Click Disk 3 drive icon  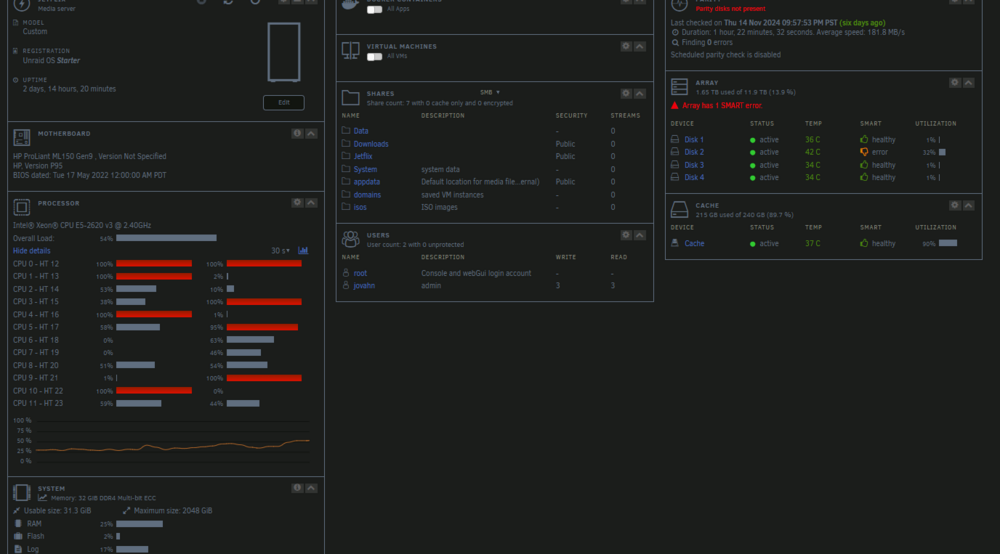675,164
